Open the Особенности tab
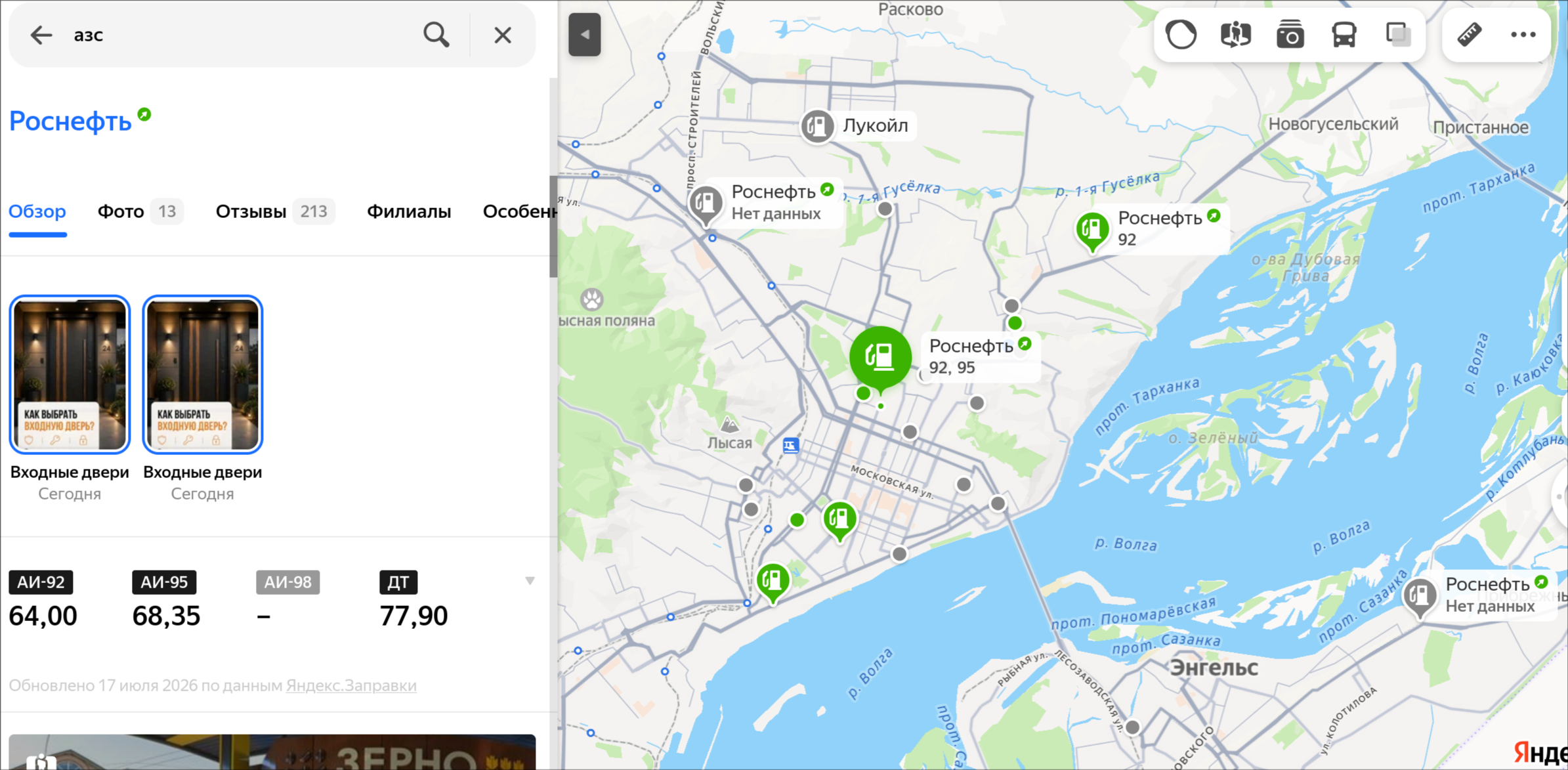The height and width of the screenshot is (770, 1568). tap(520, 211)
